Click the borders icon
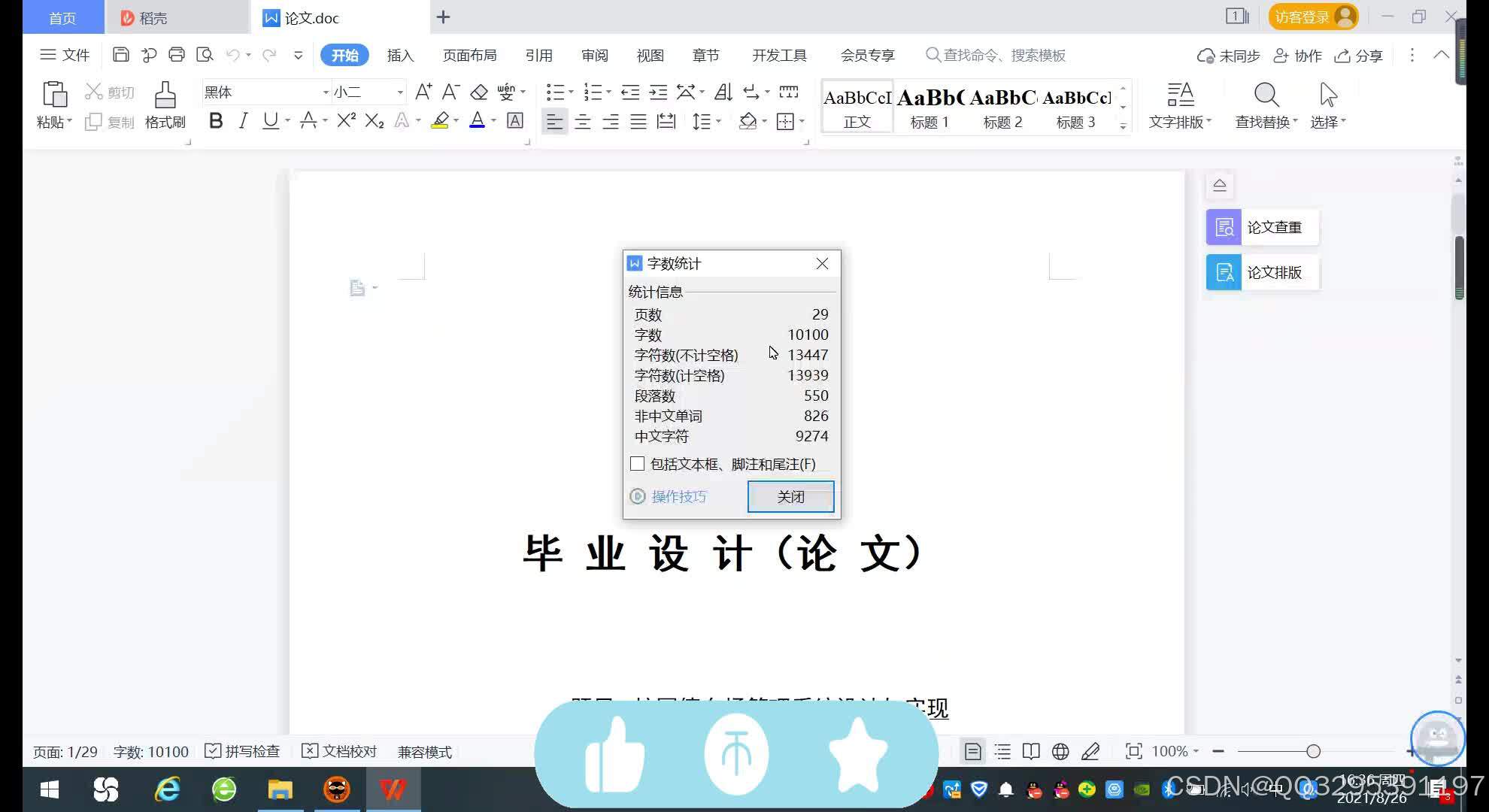Screen dimensions: 1489x812 785,121
